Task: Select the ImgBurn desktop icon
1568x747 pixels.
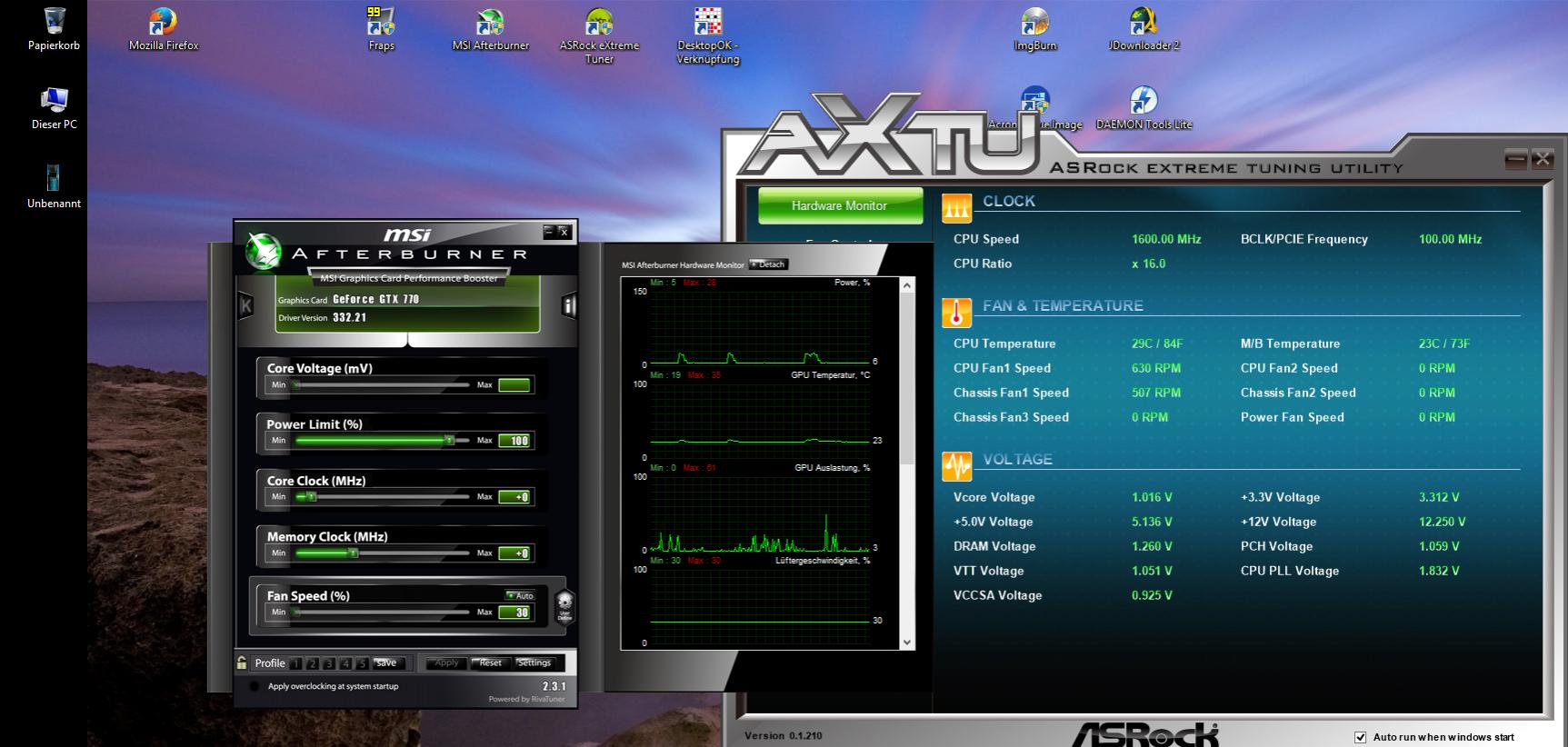Action: 1035,27
